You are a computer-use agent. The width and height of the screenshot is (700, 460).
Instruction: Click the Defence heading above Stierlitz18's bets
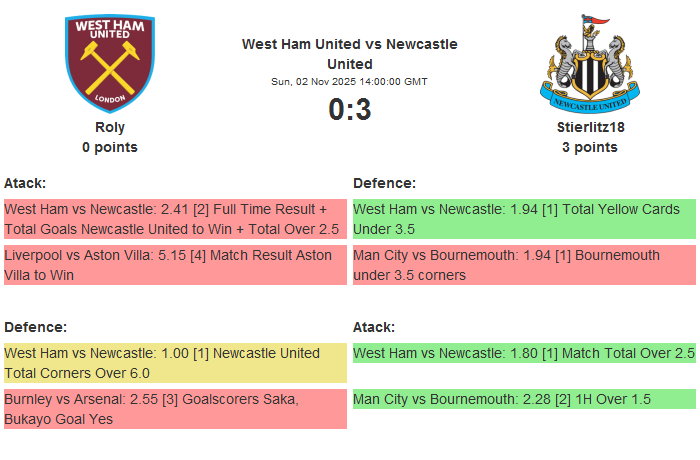tap(384, 183)
